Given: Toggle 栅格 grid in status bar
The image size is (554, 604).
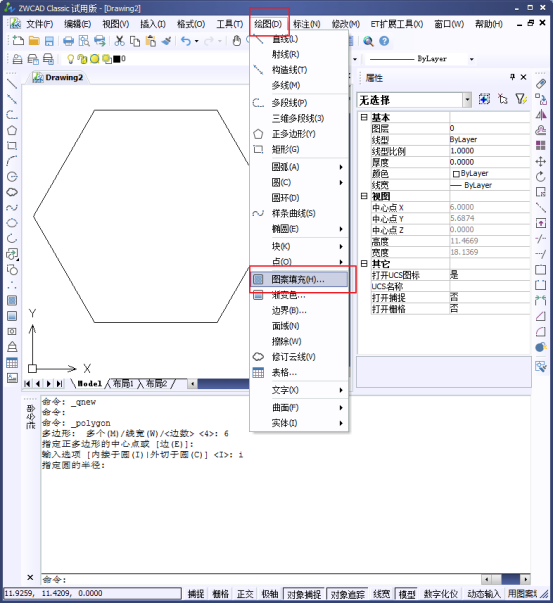Looking at the screenshot, I should (x=220, y=594).
